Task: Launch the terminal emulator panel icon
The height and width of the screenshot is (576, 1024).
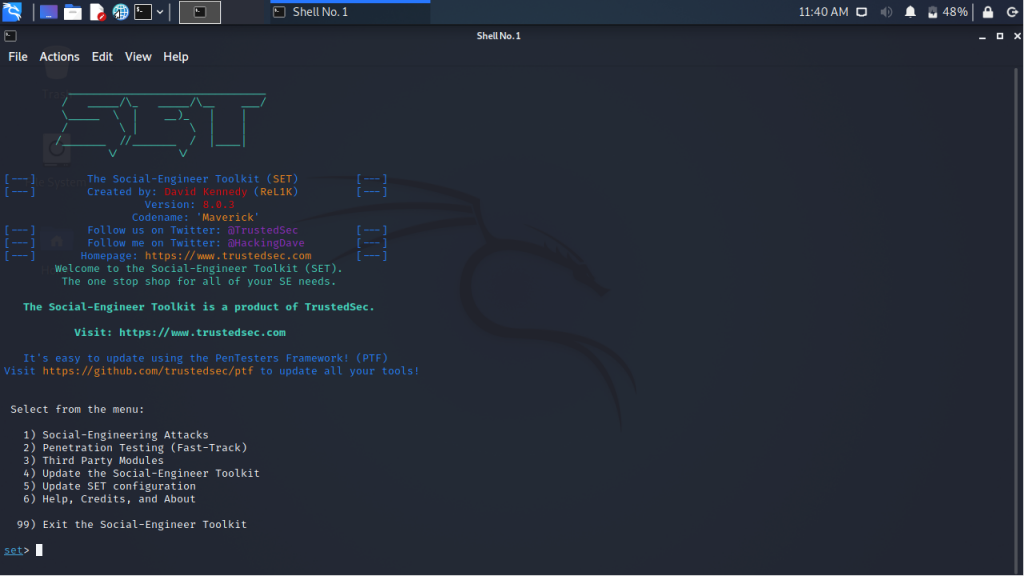Action: [143, 12]
